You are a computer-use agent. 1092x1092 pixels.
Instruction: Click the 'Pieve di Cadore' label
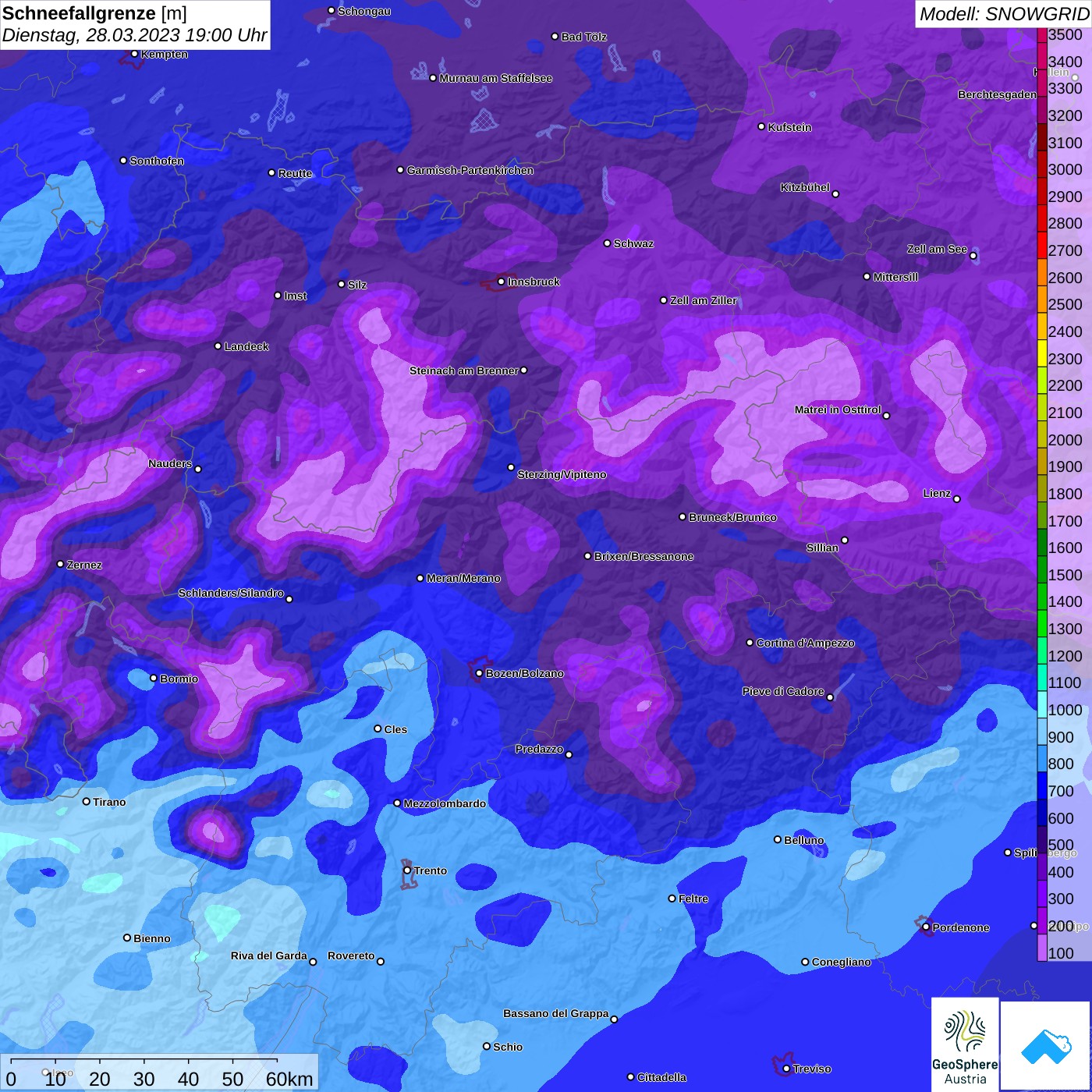click(783, 691)
